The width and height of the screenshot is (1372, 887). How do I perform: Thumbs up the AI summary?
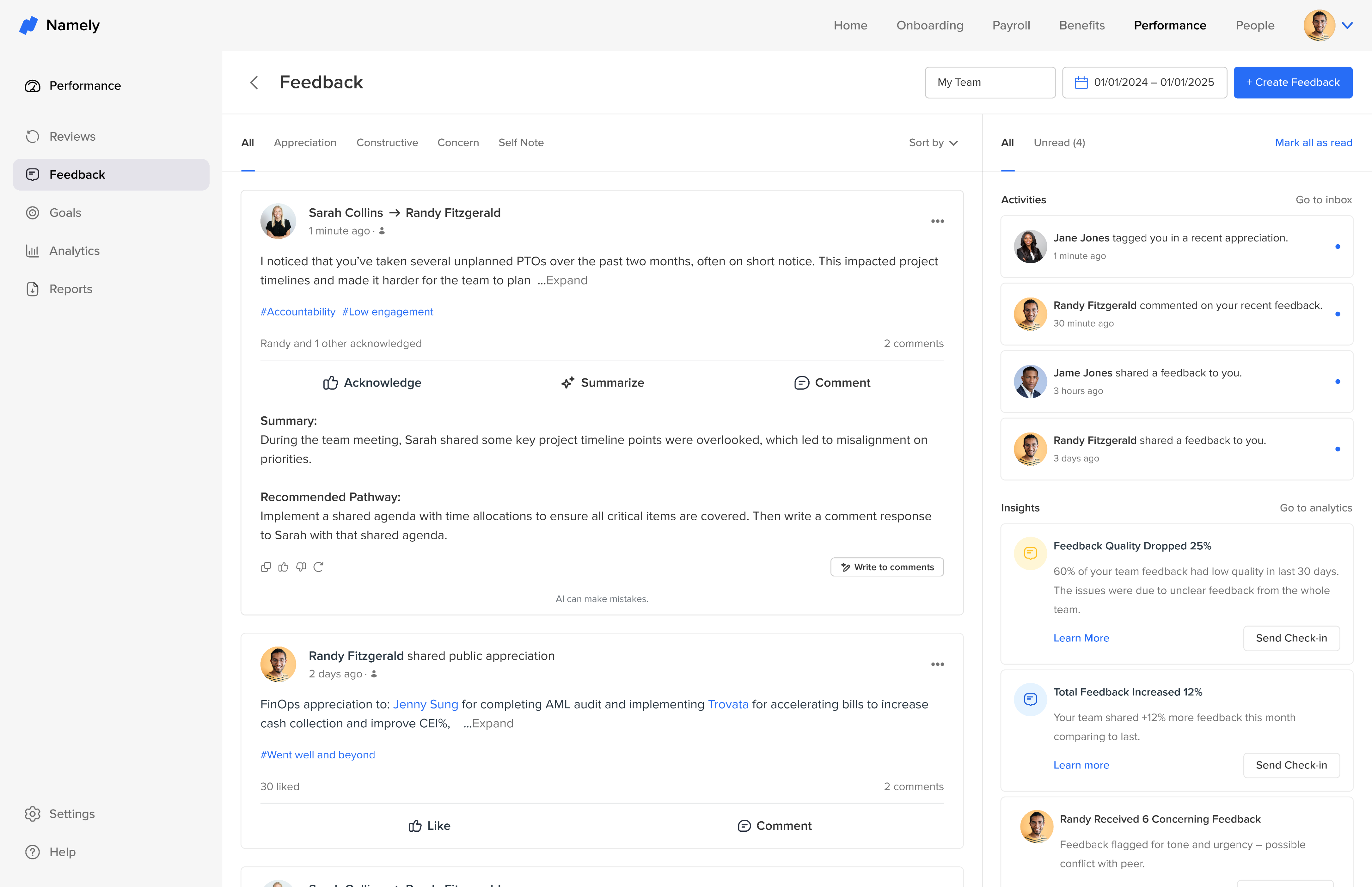pos(283,567)
